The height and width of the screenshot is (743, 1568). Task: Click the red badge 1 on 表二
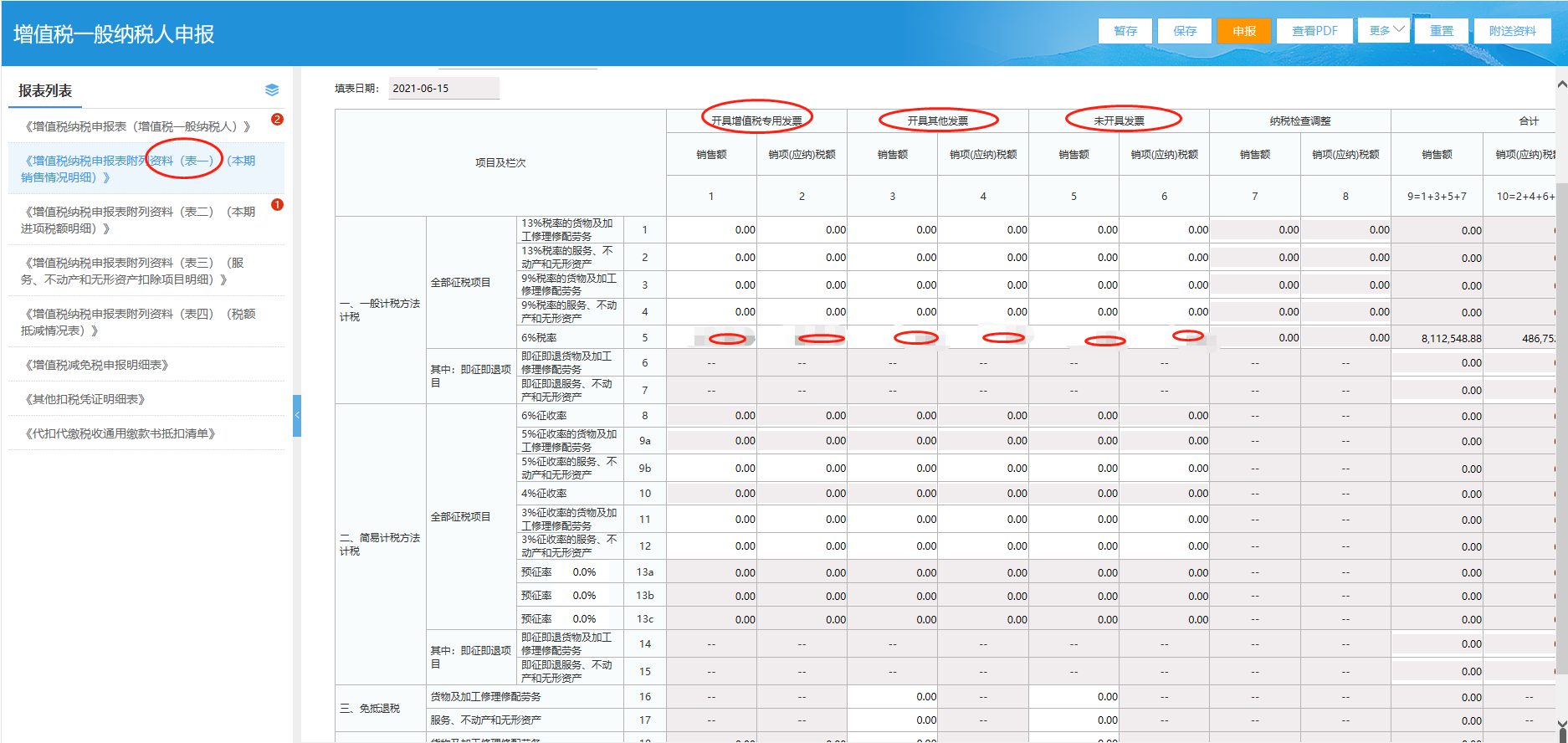277,205
